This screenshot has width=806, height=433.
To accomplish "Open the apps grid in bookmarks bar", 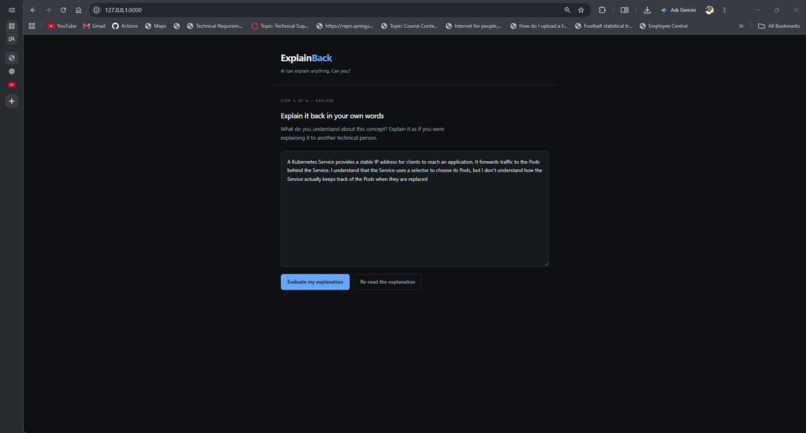I will 32,26.
